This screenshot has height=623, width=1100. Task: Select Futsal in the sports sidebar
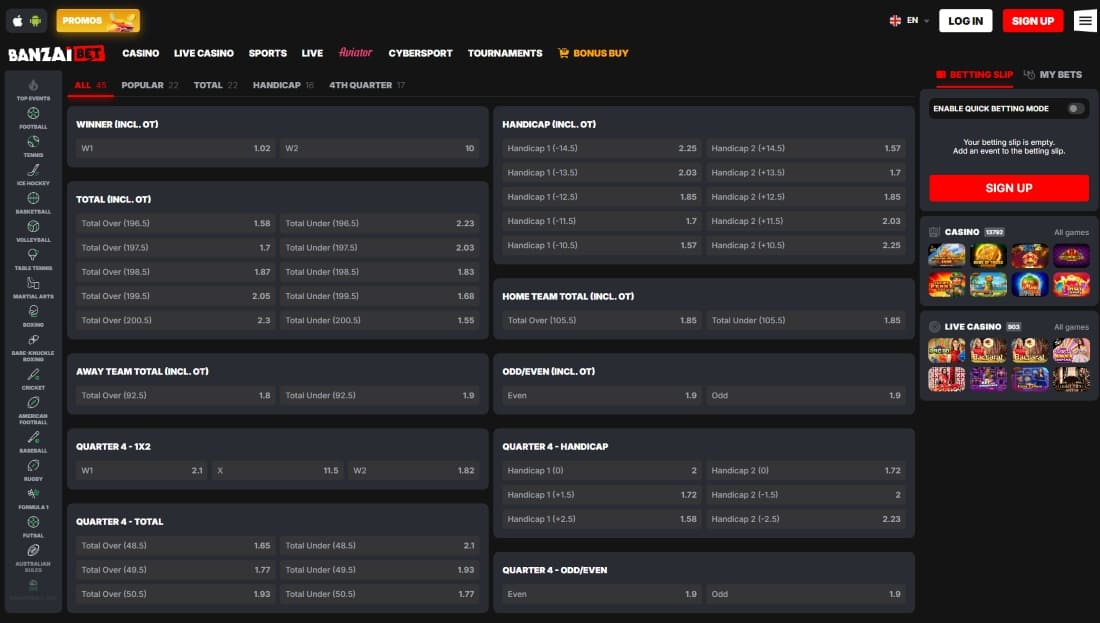33,526
